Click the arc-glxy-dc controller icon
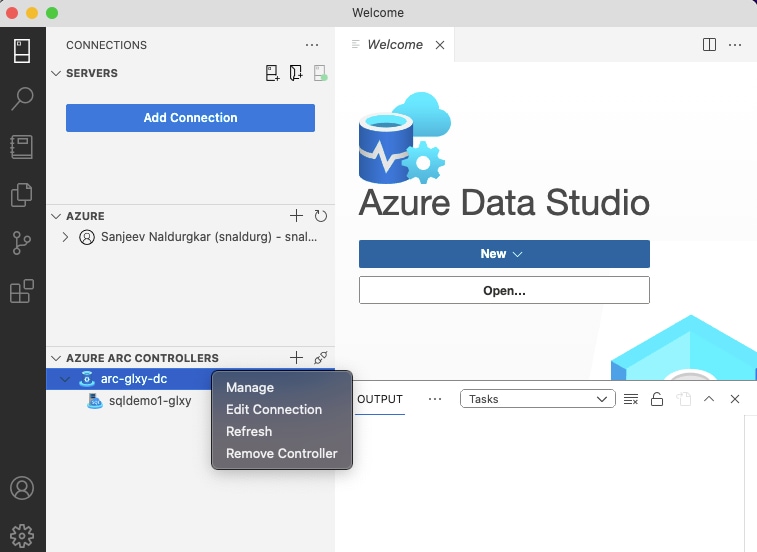This screenshot has width=757, height=552. [87, 379]
